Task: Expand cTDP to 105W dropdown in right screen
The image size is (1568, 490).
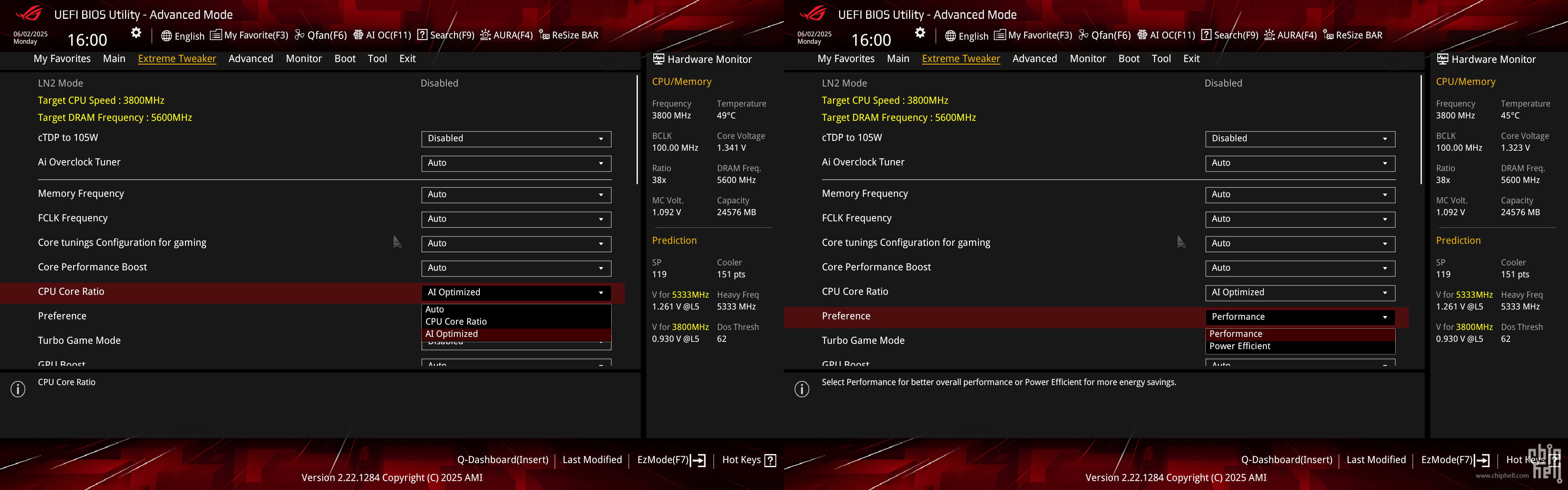Action: [1300, 139]
